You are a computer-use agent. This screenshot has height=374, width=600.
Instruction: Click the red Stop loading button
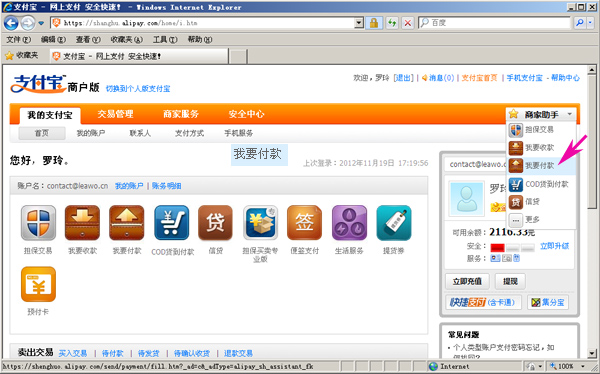pos(408,23)
